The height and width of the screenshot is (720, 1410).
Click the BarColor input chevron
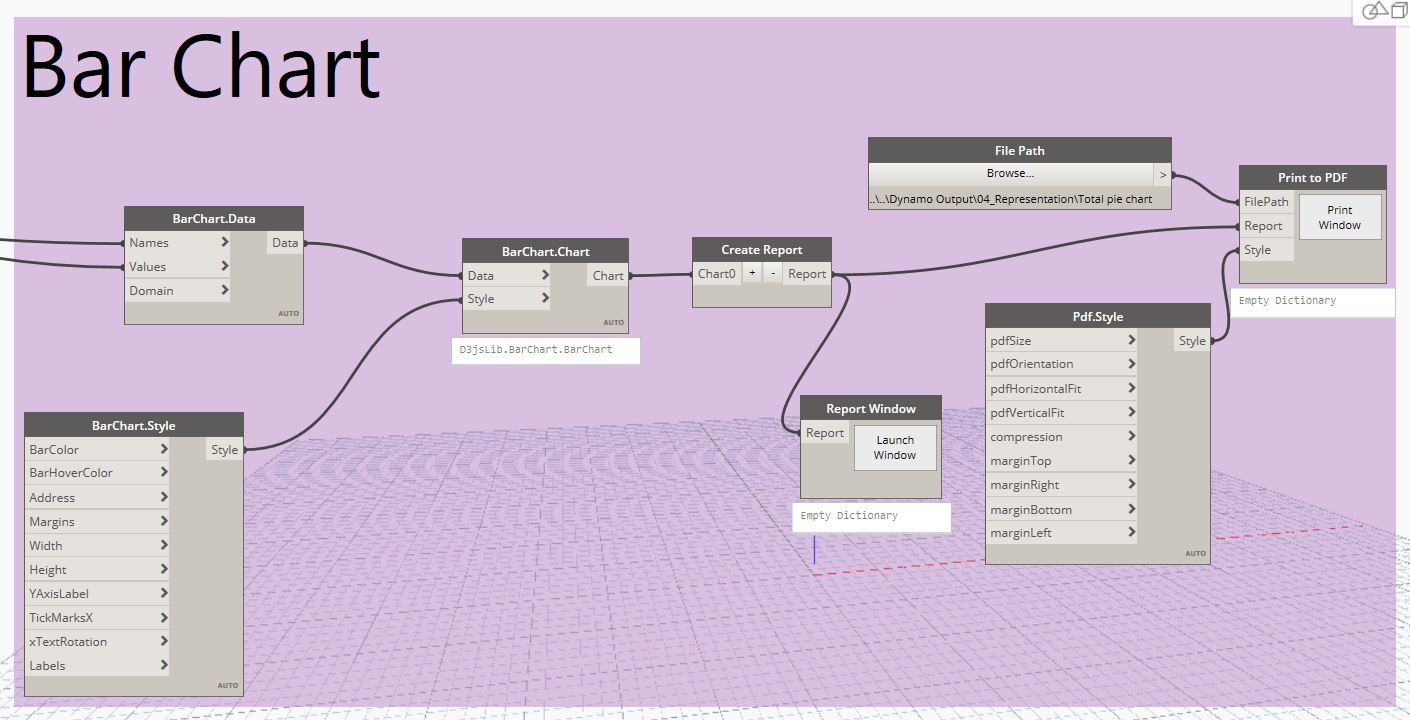click(x=164, y=449)
